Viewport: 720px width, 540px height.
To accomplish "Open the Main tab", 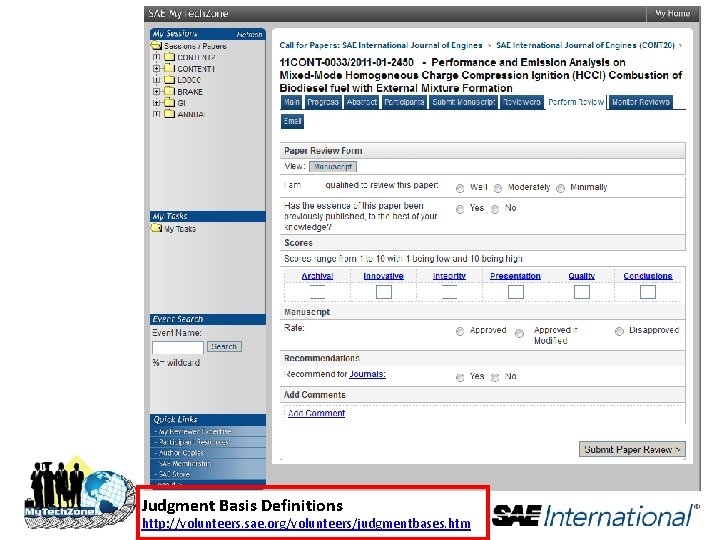I will pos(291,102).
